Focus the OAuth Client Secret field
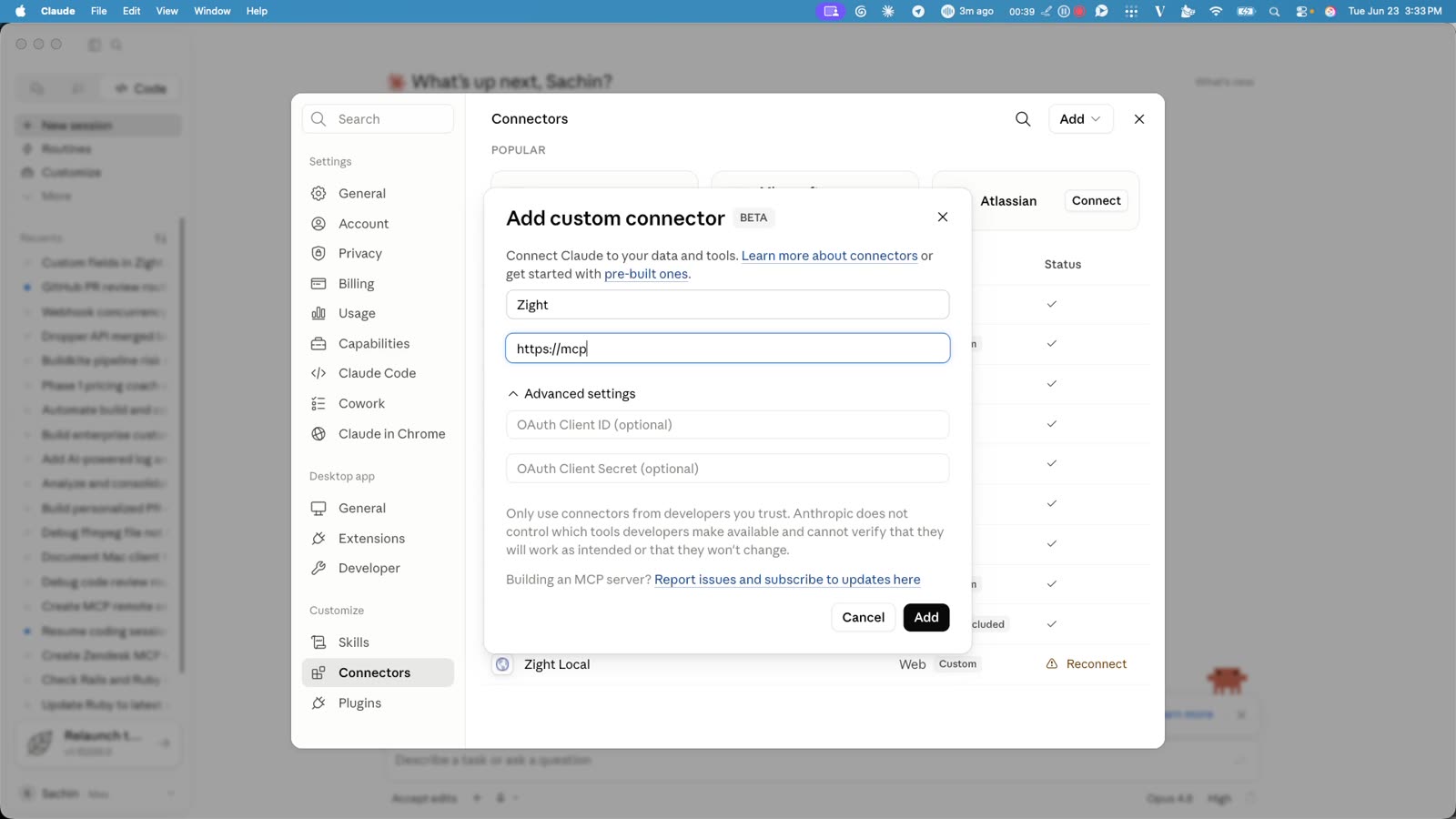Screen dimensions: 1456x819 coord(728,469)
